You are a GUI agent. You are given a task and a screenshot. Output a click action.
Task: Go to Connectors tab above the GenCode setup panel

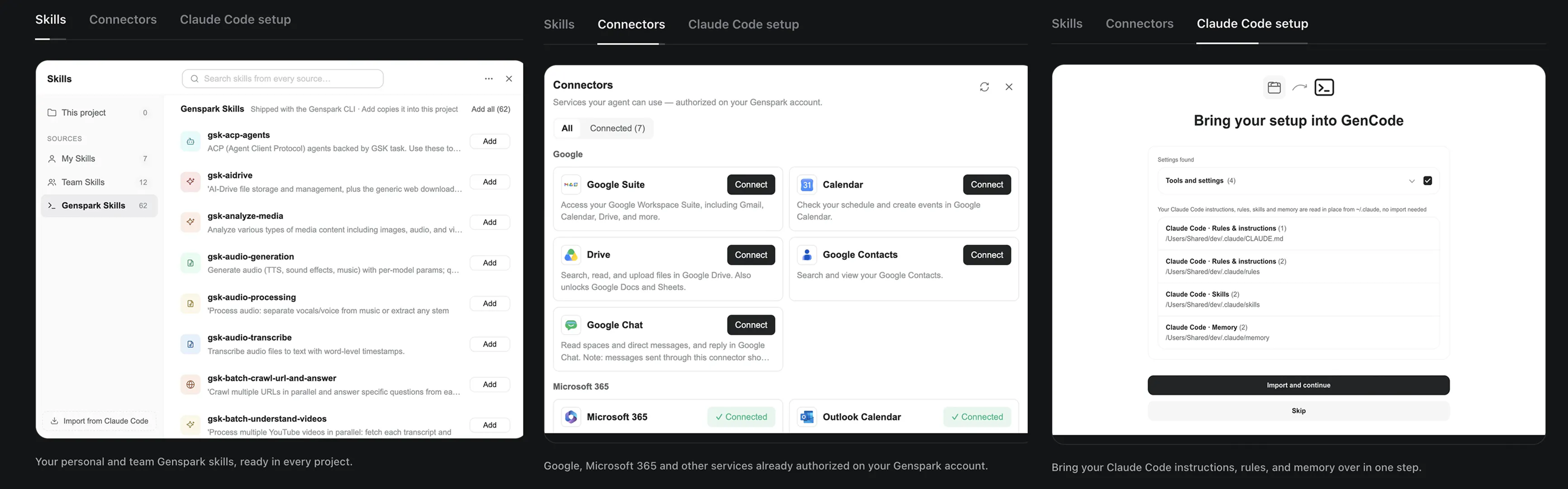coord(1140,24)
